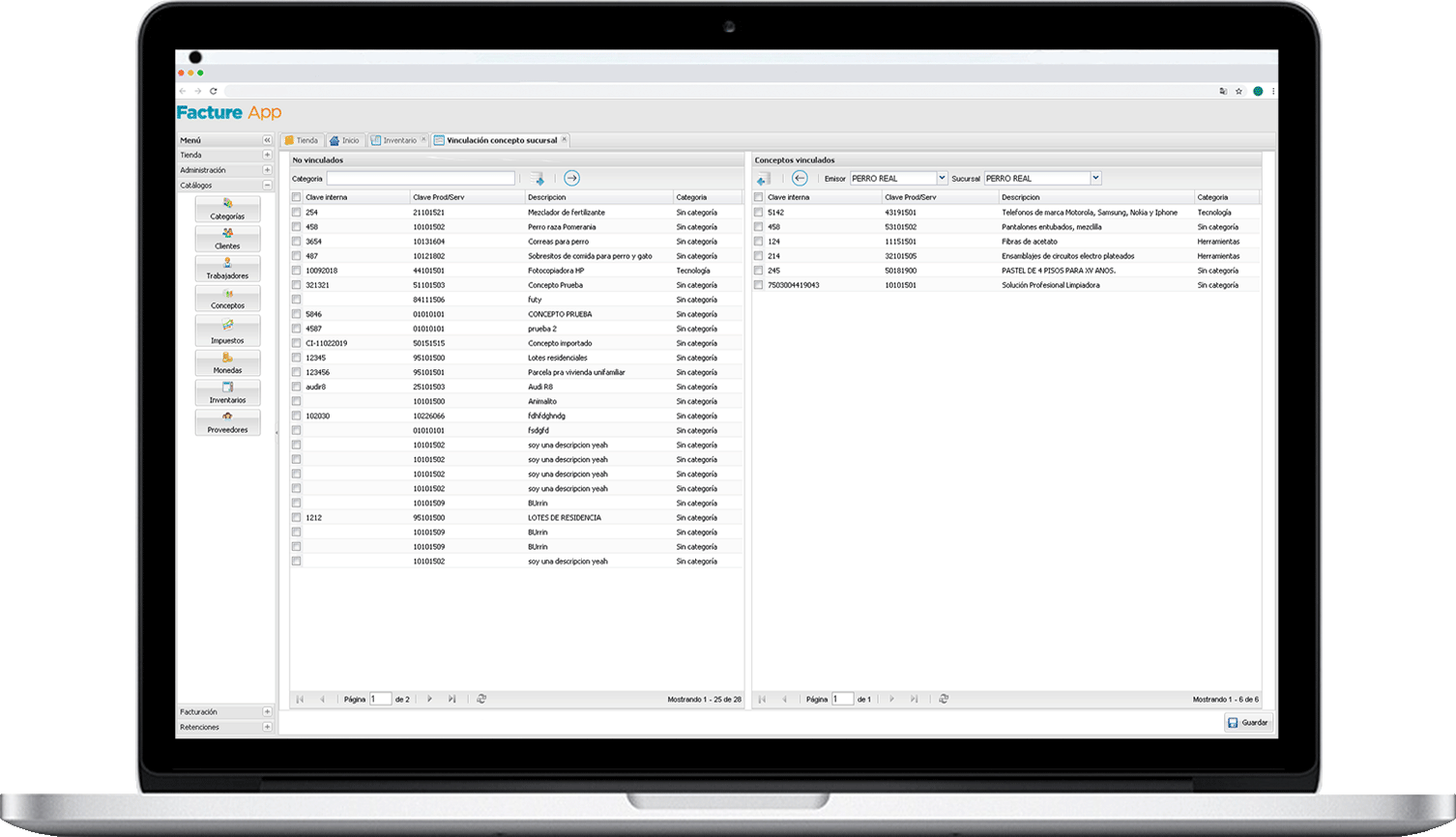Open the Emisor dropdown

[x=942, y=178]
